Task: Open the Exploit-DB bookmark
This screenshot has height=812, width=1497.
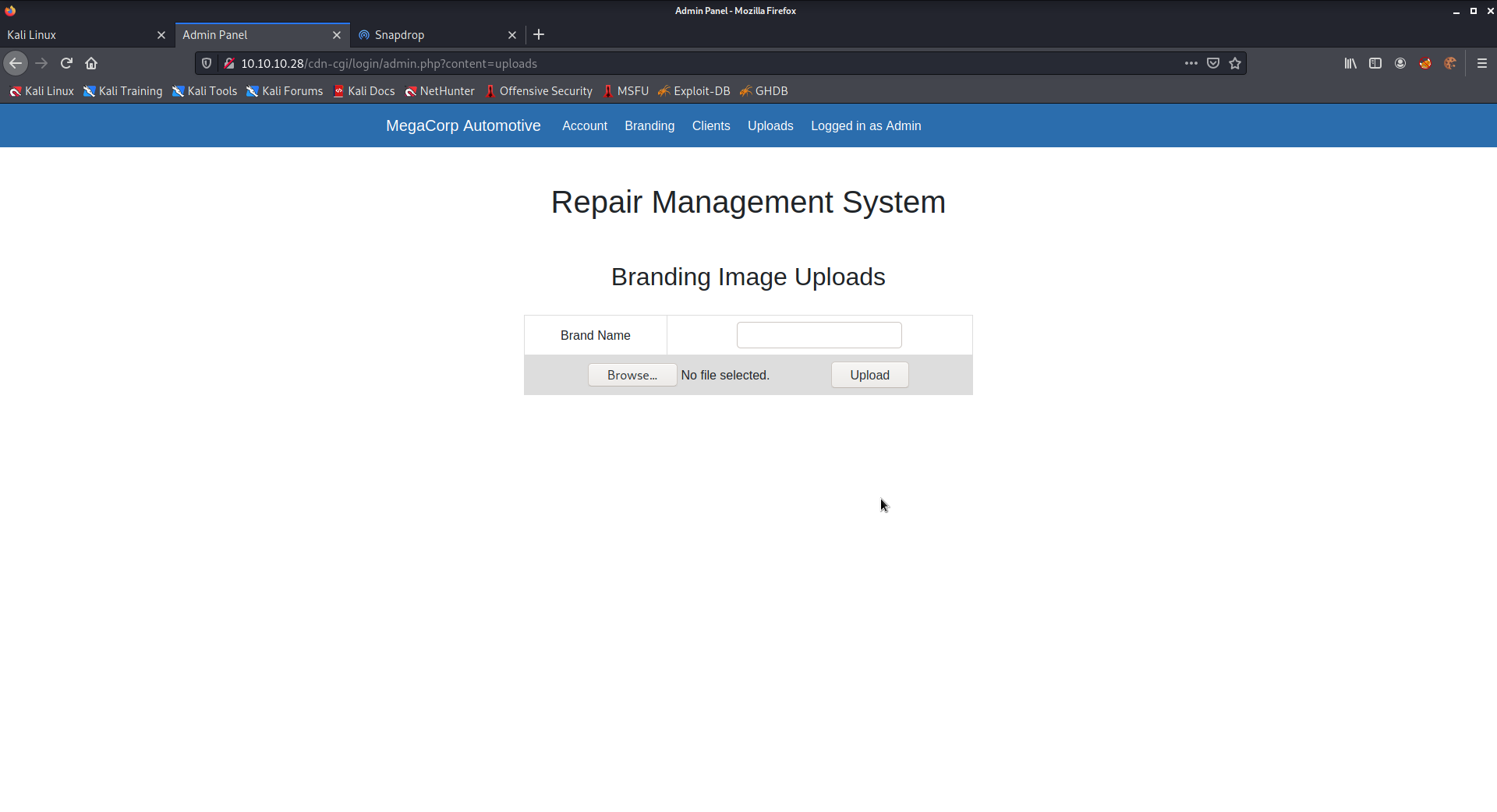Action: [694, 91]
